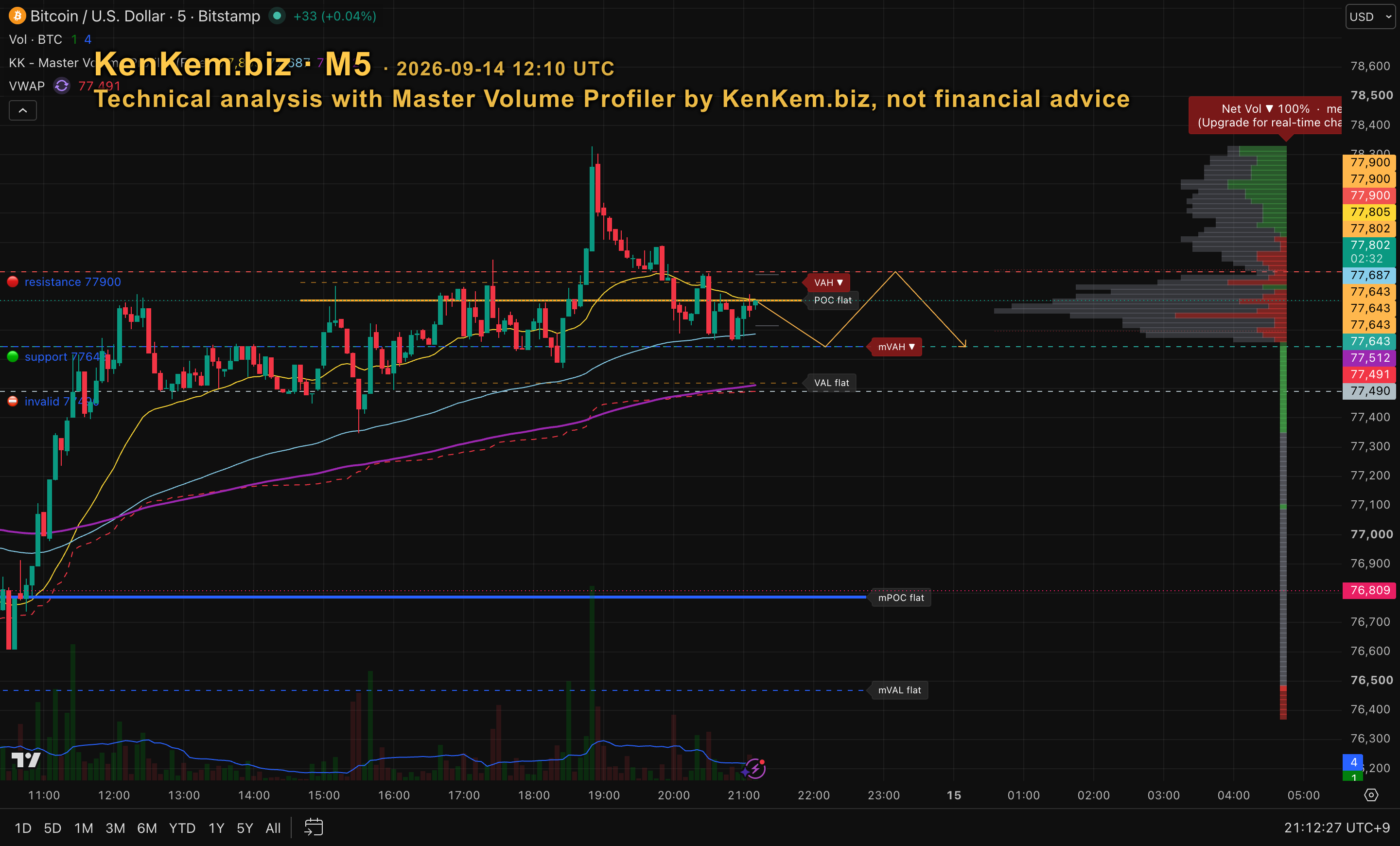Click the red 77,491 VWAP price tag

tap(1369, 374)
